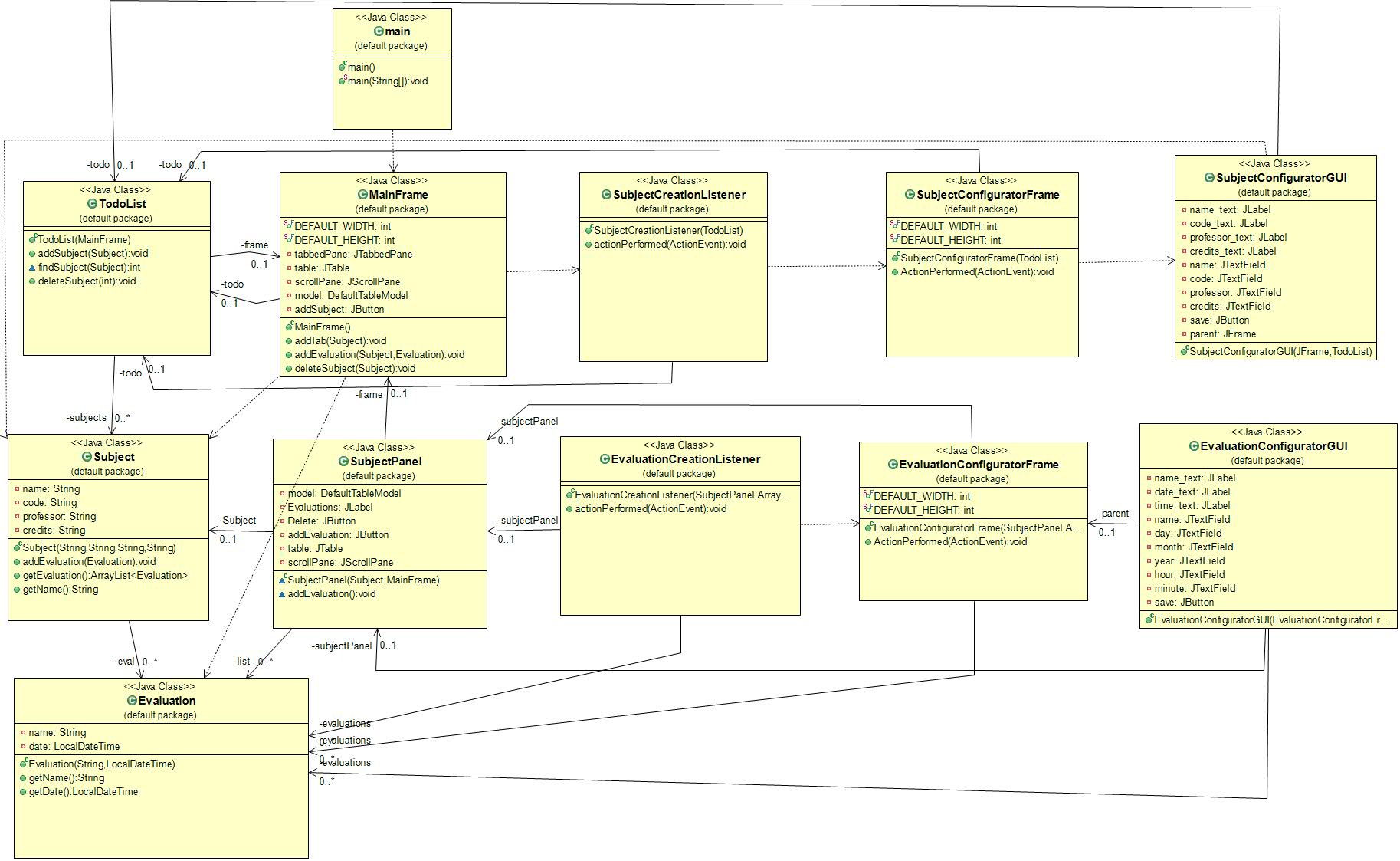The width and height of the screenshot is (1400, 861).
Task: Click blue triangle icon beside findSubject method
Action: tap(32, 268)
